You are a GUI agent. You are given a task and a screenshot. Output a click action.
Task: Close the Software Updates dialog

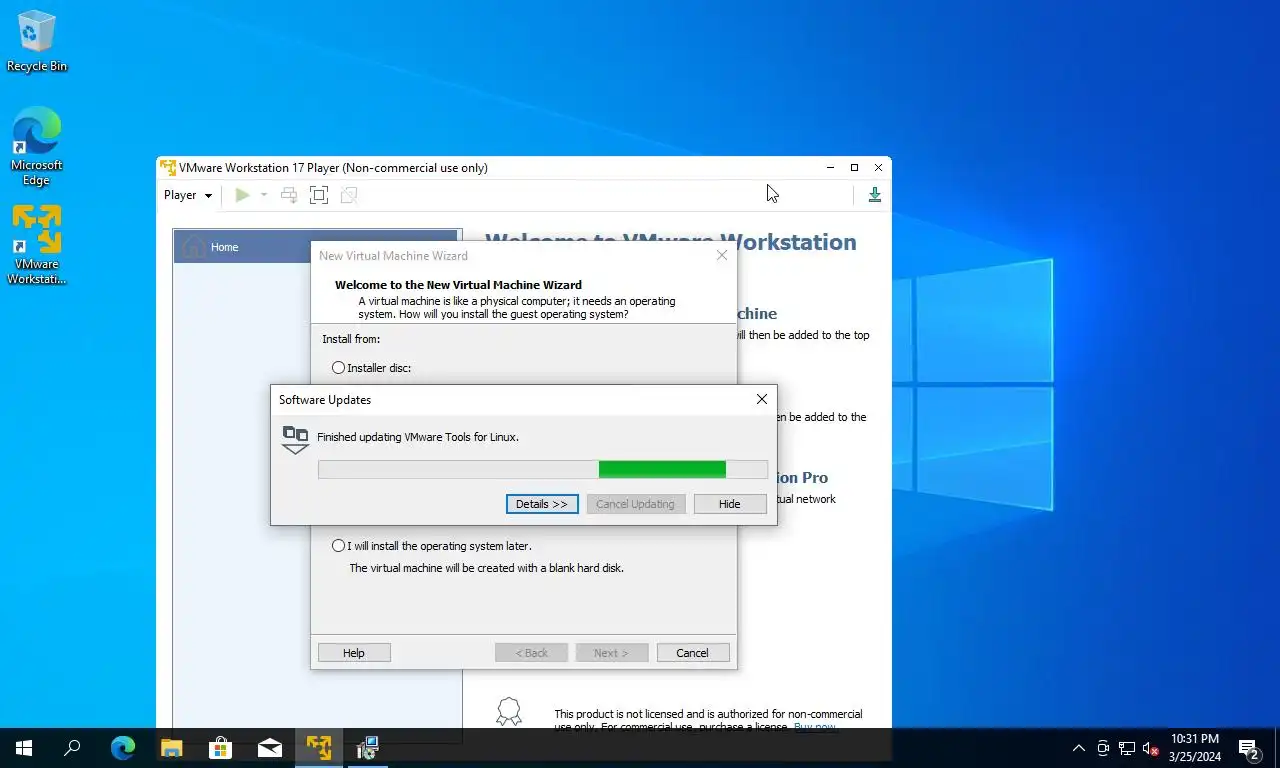[x=762, y=399]
